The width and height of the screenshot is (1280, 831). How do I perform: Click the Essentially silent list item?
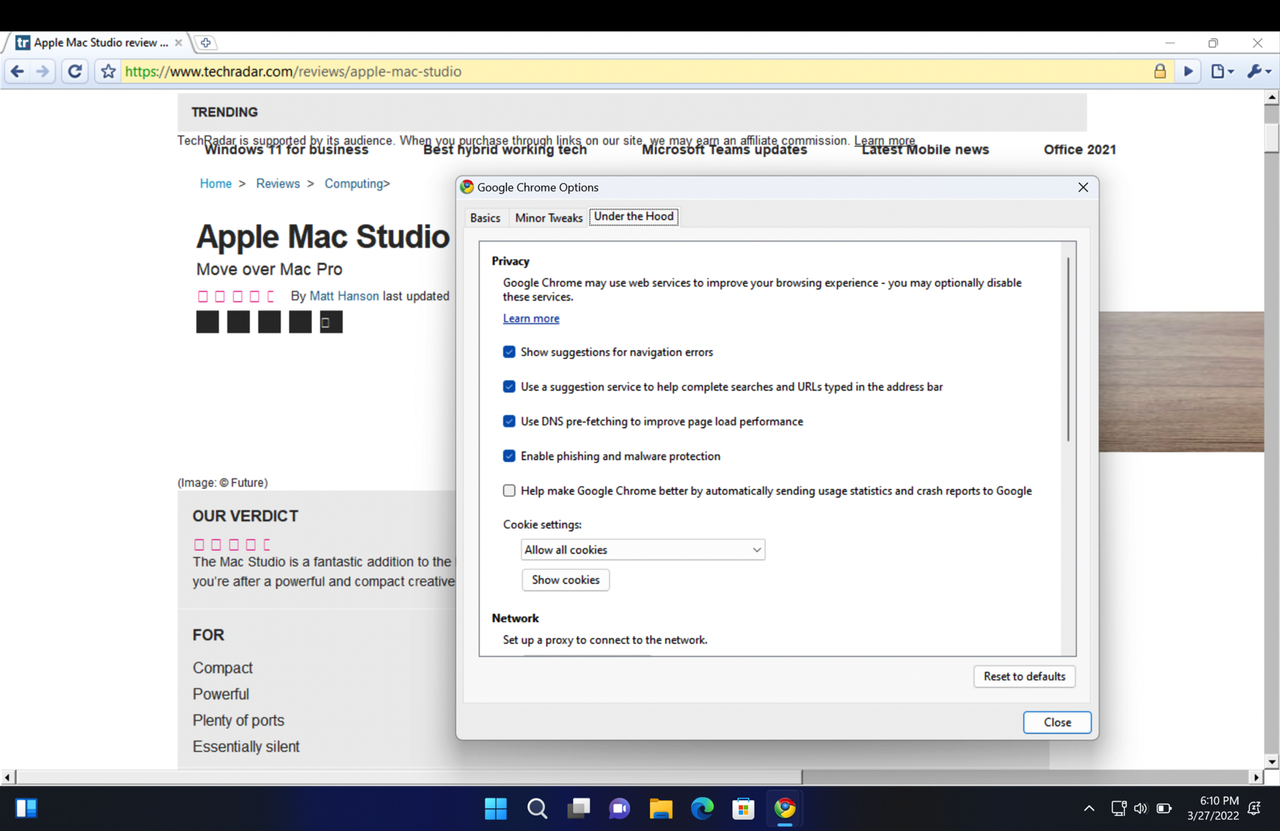click(x=246, y=747)
